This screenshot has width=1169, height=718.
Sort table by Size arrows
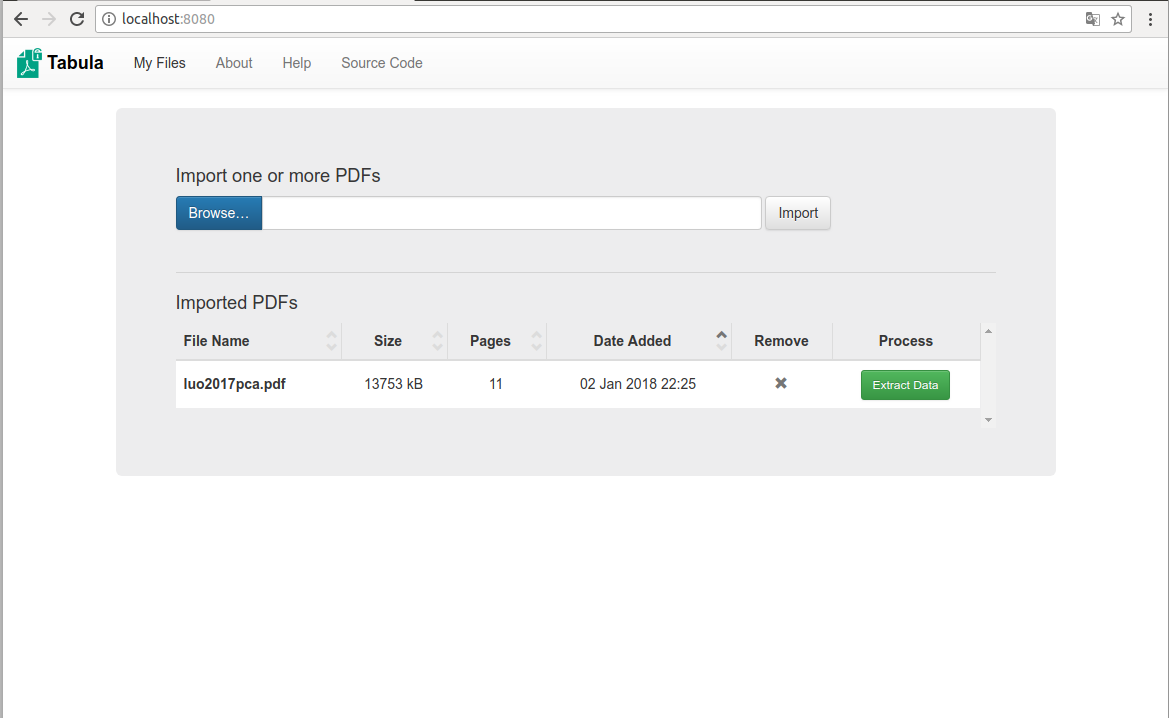pyautogui.click(x=438, y=341)
